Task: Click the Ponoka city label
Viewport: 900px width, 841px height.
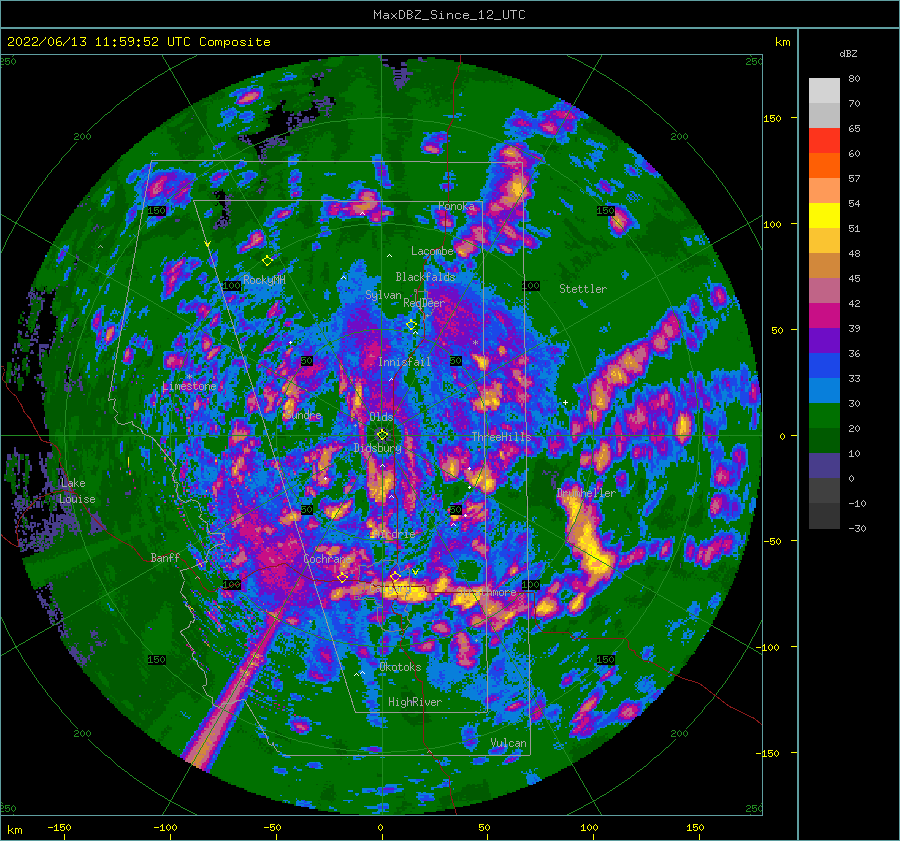Action: click(456, 206)
